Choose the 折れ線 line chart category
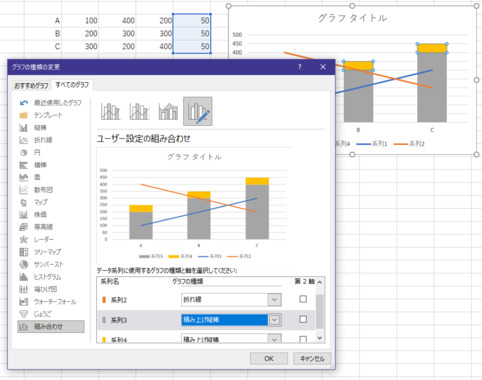Screen dimensions: 482x380 [x=36, y=140]
